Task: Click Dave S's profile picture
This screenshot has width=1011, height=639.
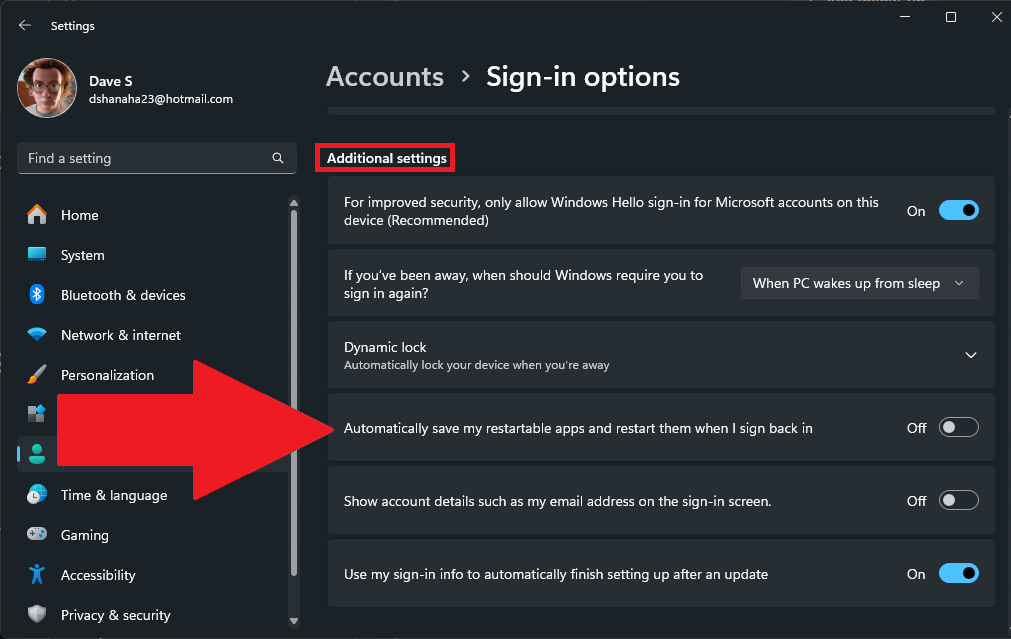Action: [46, 88]
